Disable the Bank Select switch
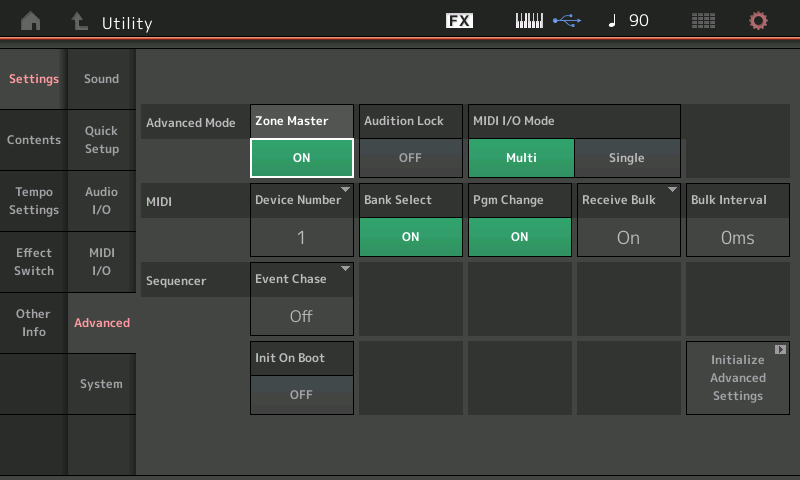The height and width of the screenshot is (480, 800). tap(410, 237)
